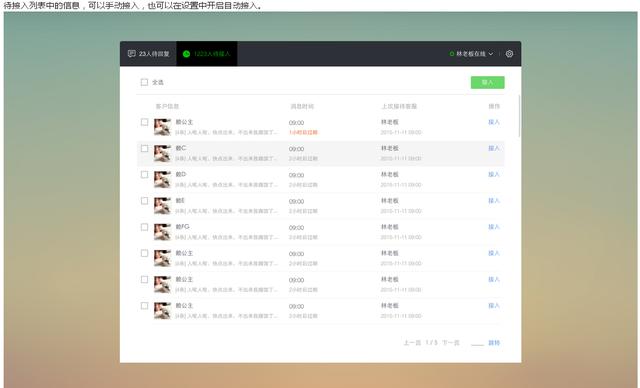Image resolution: width=640 pixels, height=388 pixels.
Task: Click the customer name 赖E
Action: [x=180, y=200]
